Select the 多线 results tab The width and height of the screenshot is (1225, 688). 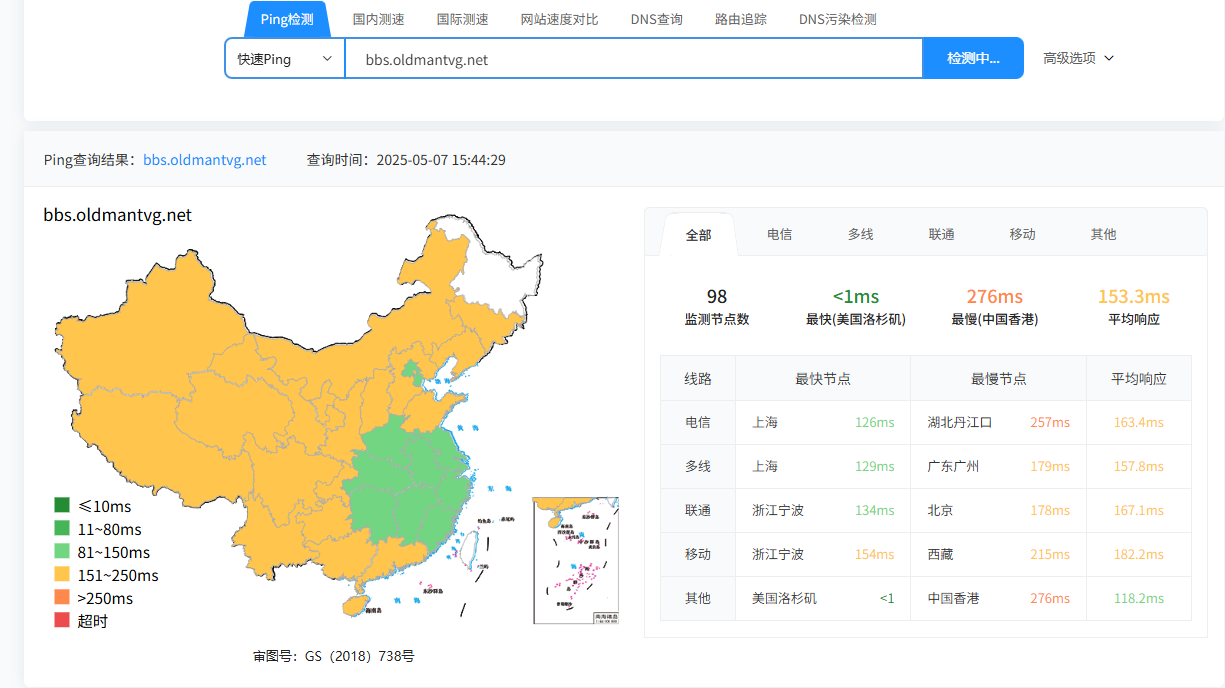click(x=860, y=234)
